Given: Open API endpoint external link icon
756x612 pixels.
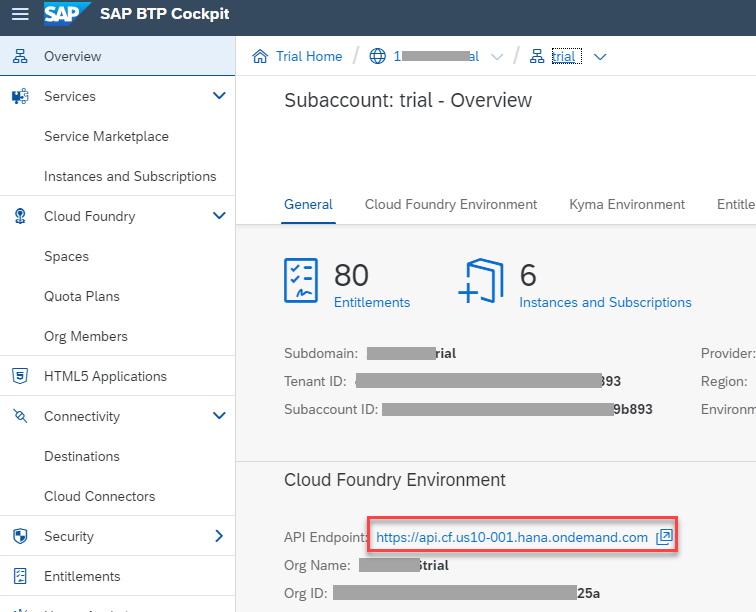Looking at the screenshot, I should [664, 537].
